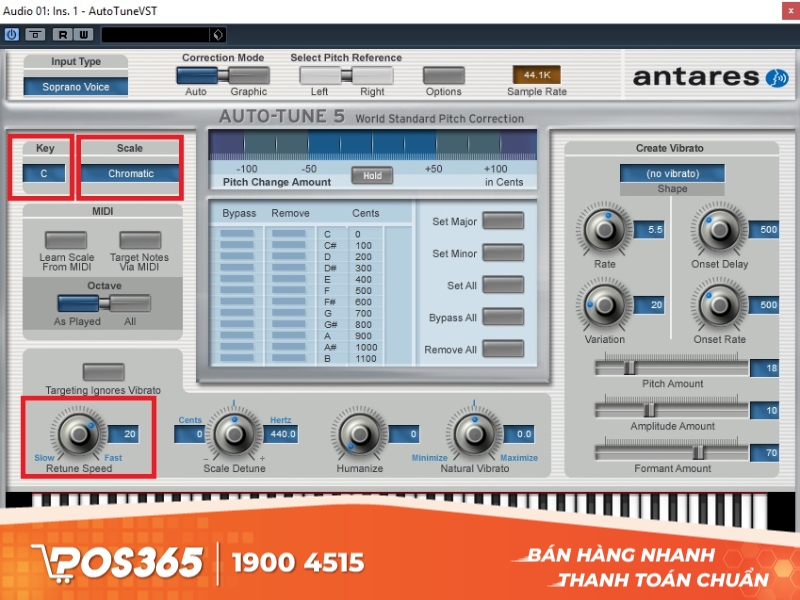Open the Soprano Voice input type selector
Viewport: 800px width, 600px height.
click(x=75, y=86)
